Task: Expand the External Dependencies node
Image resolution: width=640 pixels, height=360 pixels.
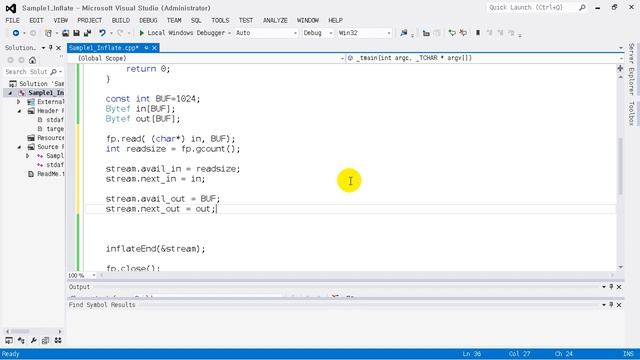Action: (19, 102)
